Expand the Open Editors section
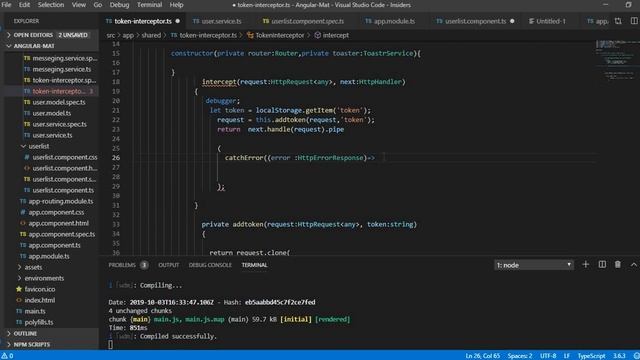 pyautogui.click(x=50, y=35)
